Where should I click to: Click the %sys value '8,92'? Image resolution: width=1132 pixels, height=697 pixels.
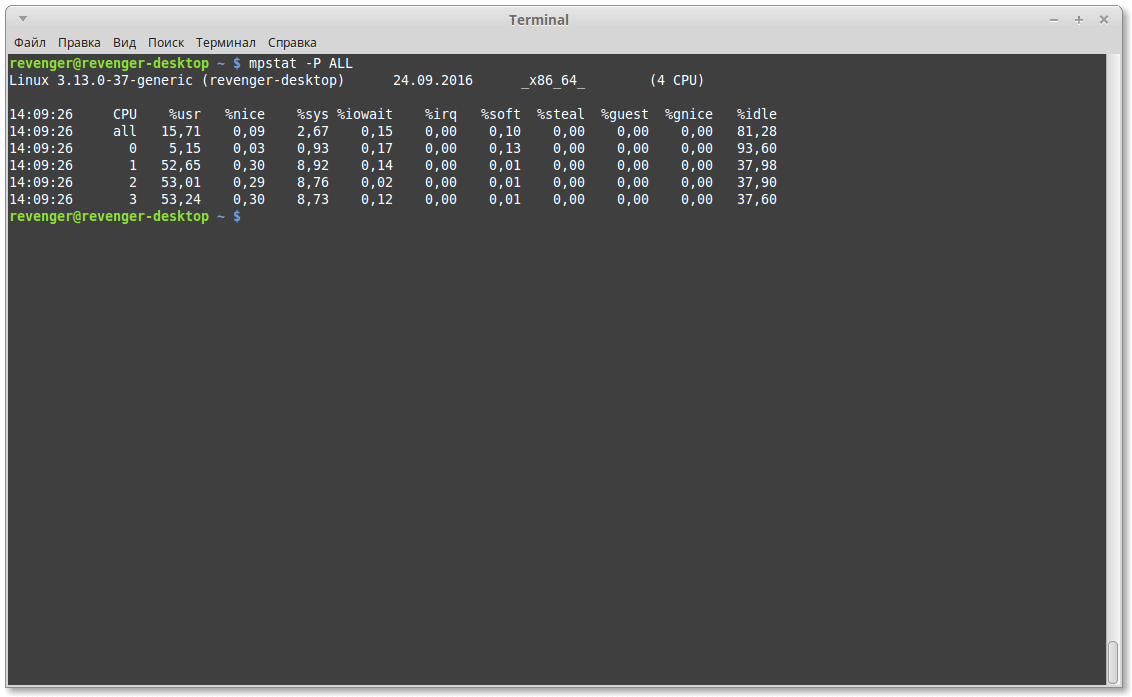pos(313,165)
